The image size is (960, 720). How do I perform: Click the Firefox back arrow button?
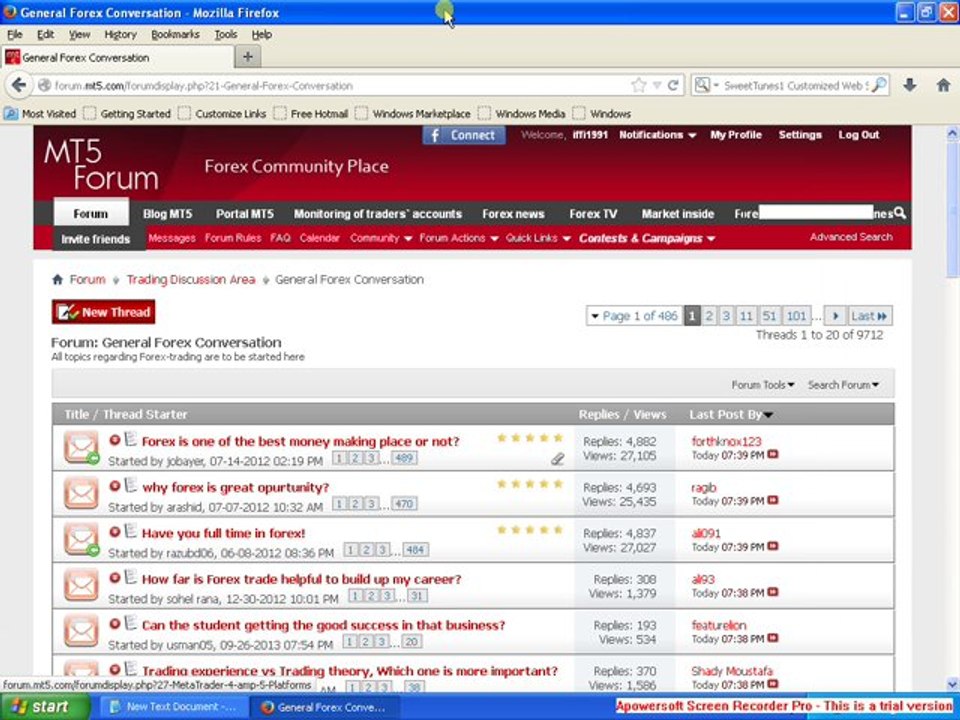(x=18, y=86)
